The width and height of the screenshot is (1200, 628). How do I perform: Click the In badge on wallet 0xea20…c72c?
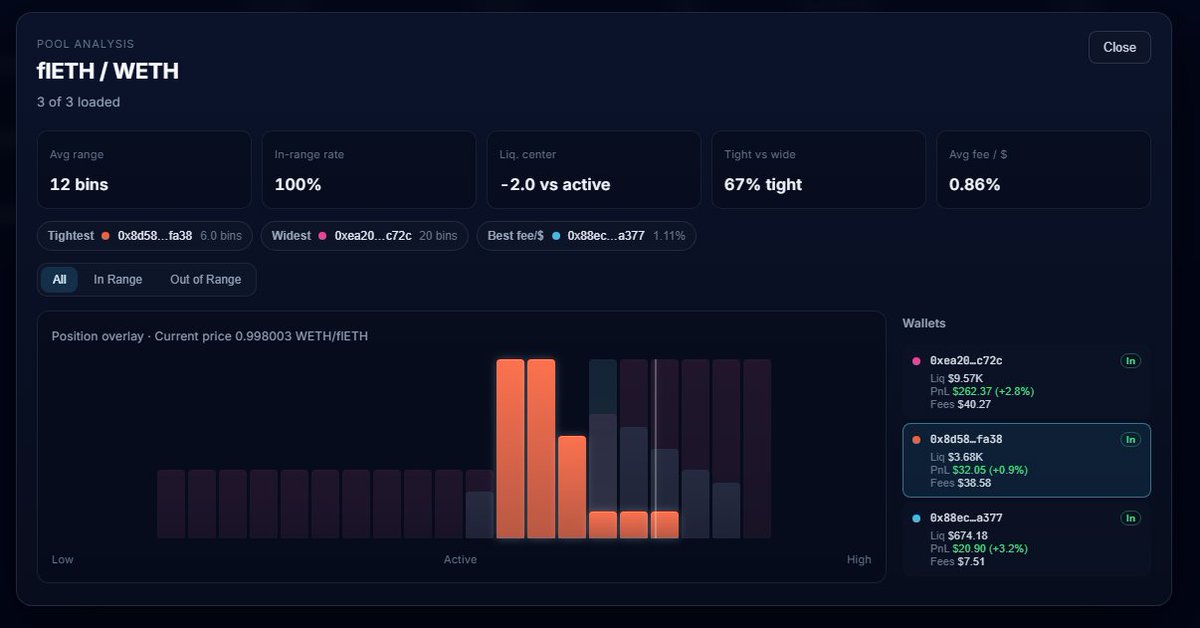1130,361
